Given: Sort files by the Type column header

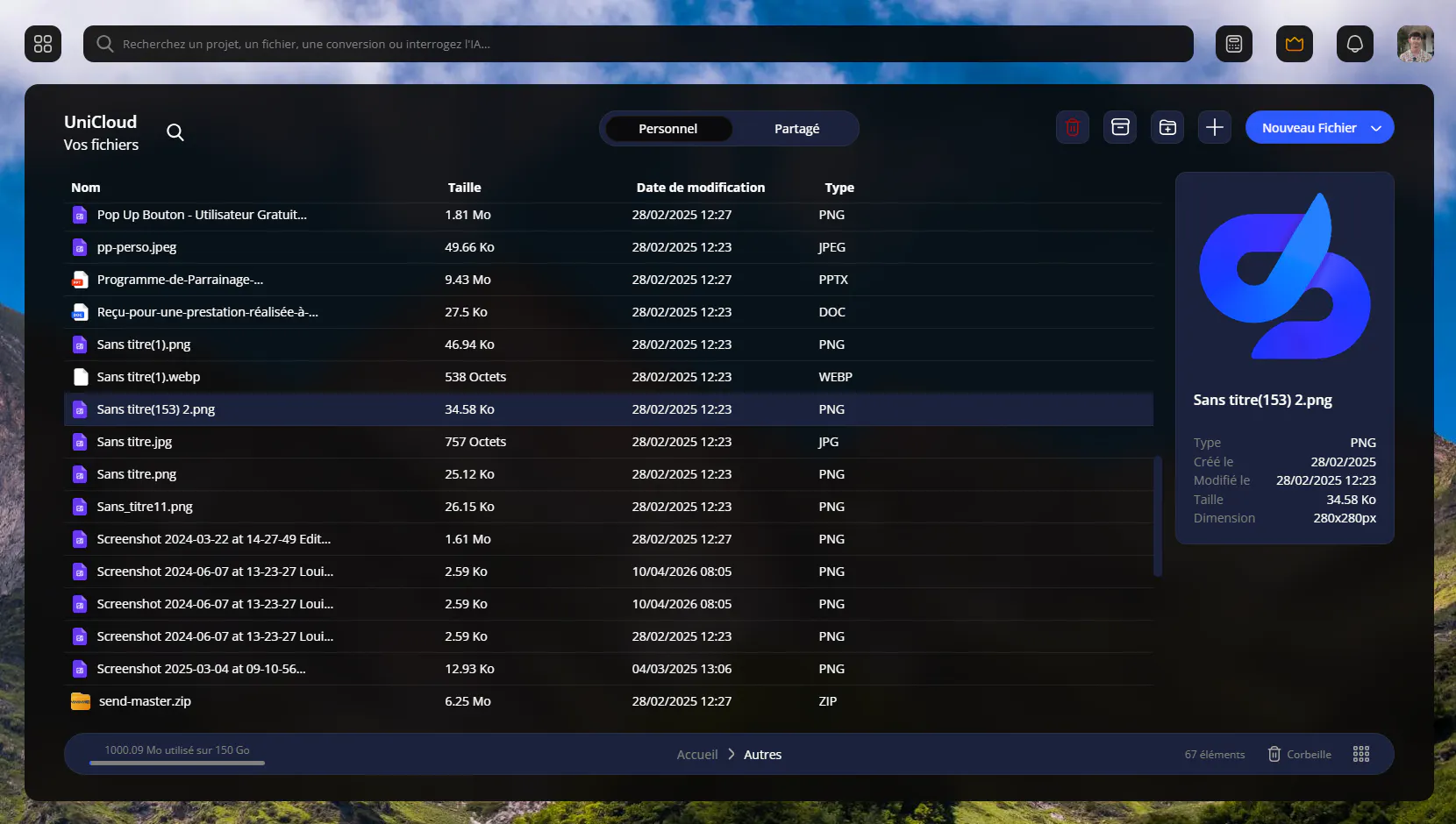Looking at the screenshot, I should [x=839, y=188].
